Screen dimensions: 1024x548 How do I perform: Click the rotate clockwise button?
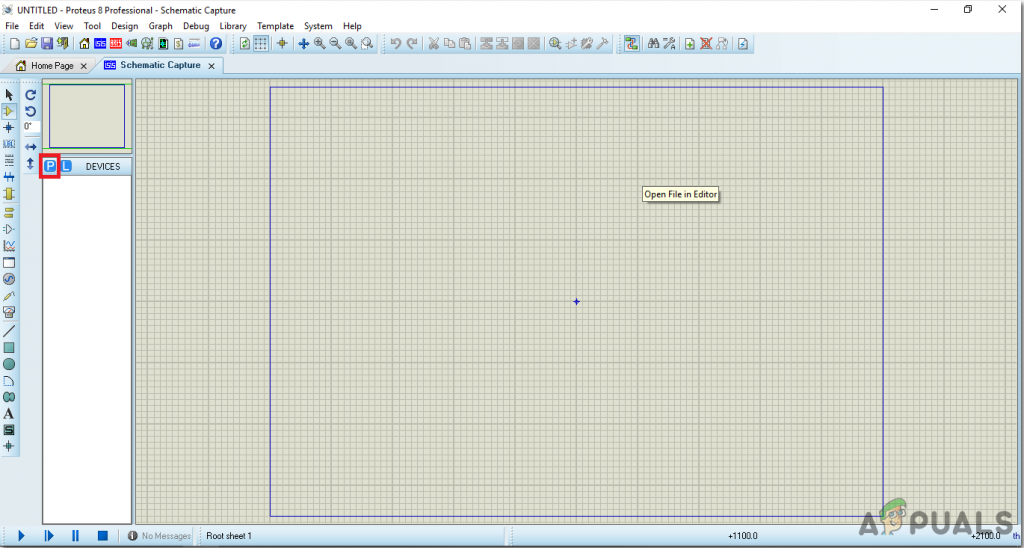pos(30,95)
